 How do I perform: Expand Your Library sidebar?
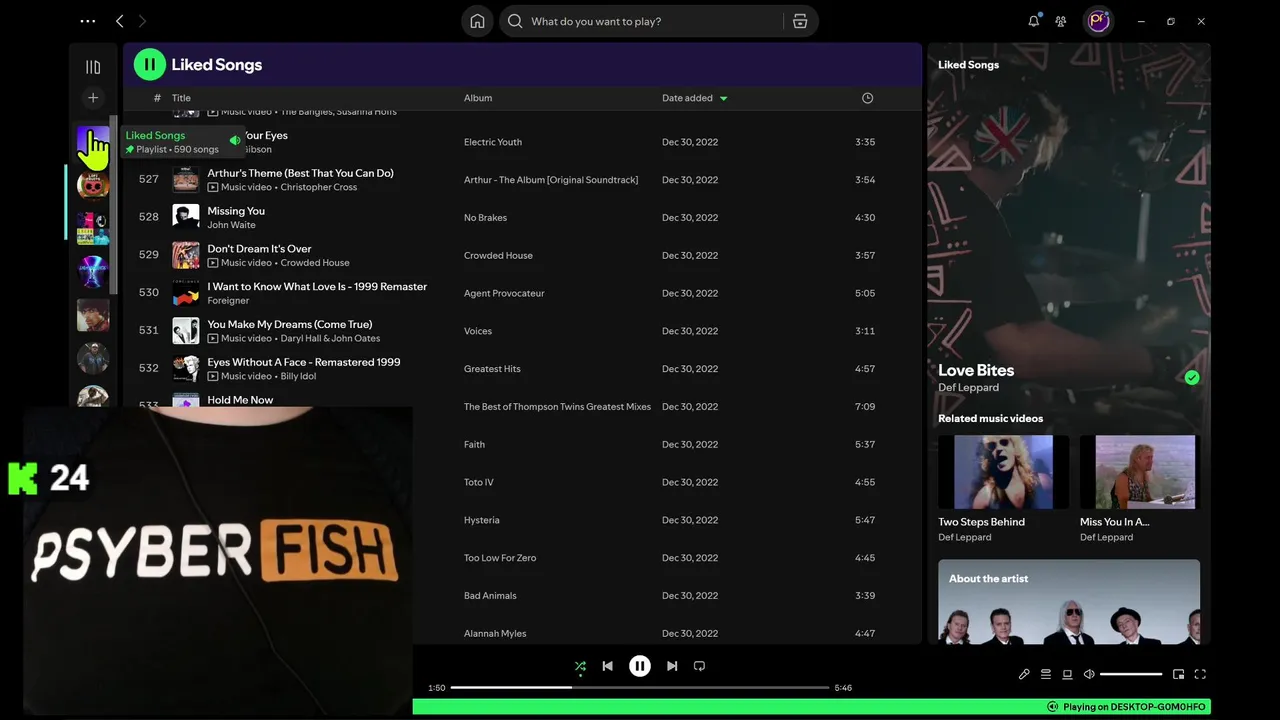pos(93,67)
